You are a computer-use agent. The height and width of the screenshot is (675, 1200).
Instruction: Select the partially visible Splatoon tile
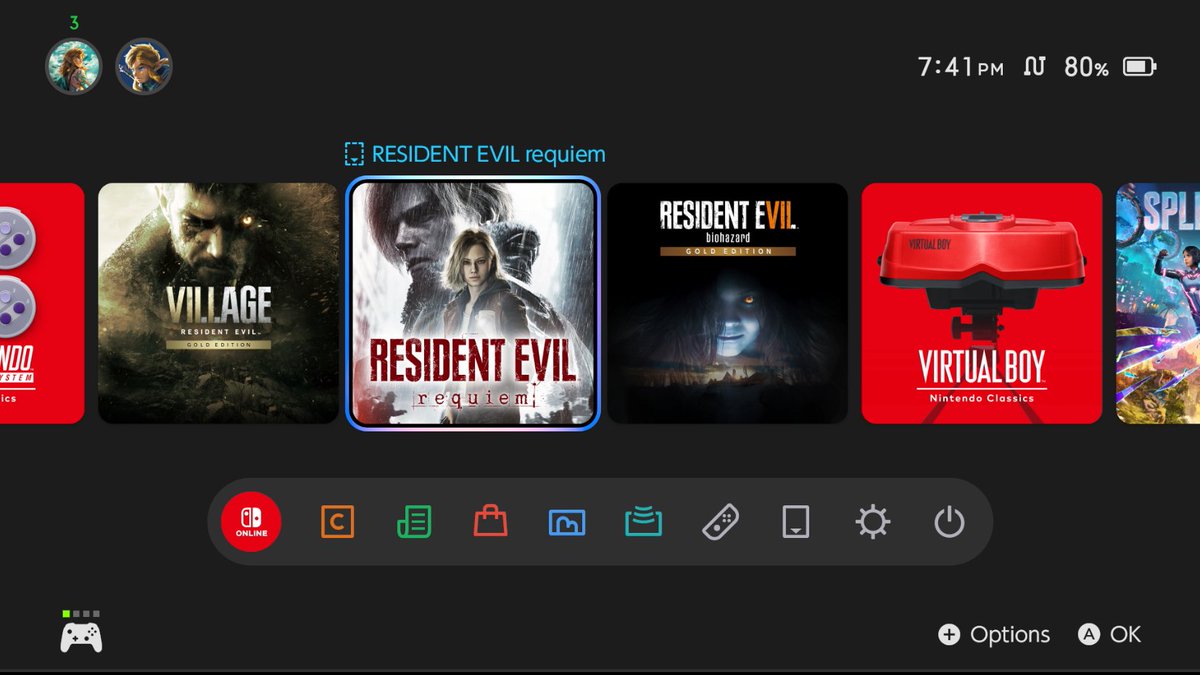(x=1158, y=303)
